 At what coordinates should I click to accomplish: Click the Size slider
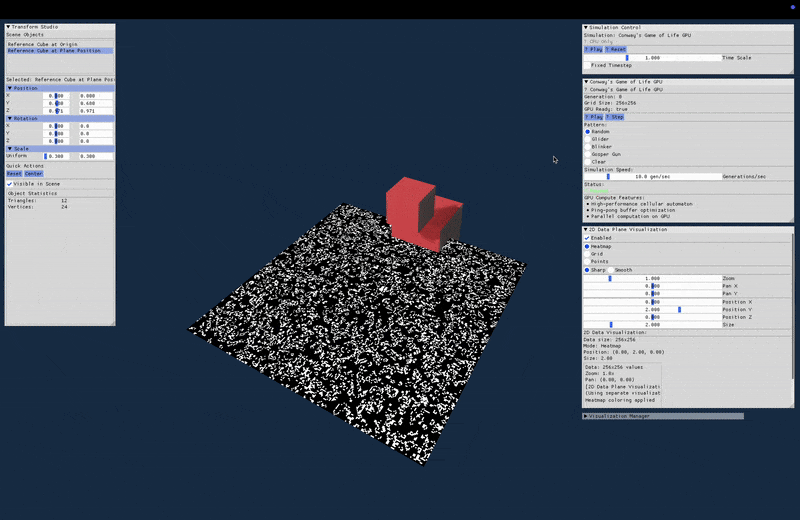click(x=652, y=325)
